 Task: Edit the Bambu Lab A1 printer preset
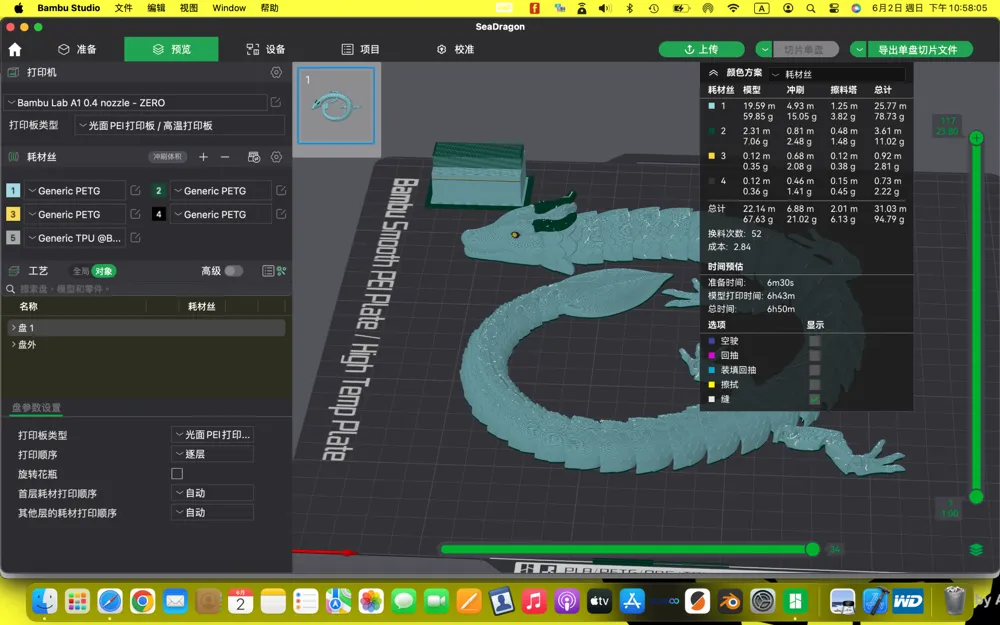pyautogui.click(x=276, y=102)
